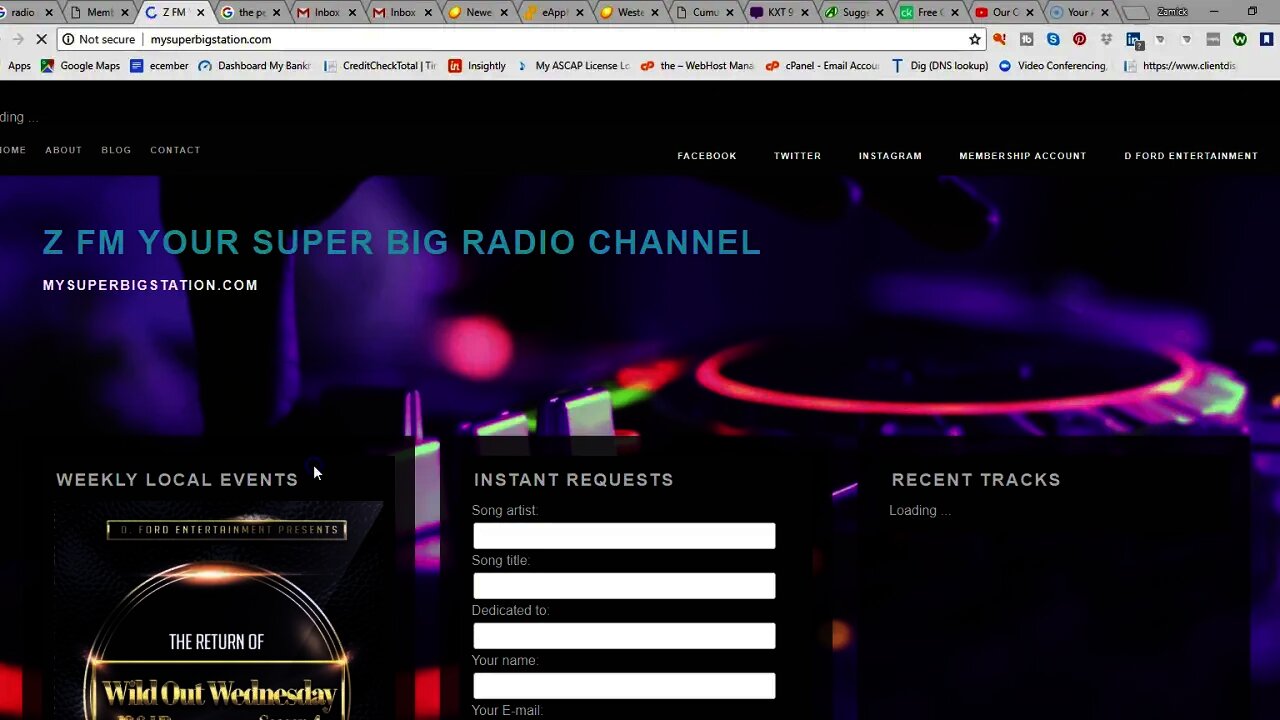Open the INSTAGRAM link in header
The image size is (1280, 720).
890,156
